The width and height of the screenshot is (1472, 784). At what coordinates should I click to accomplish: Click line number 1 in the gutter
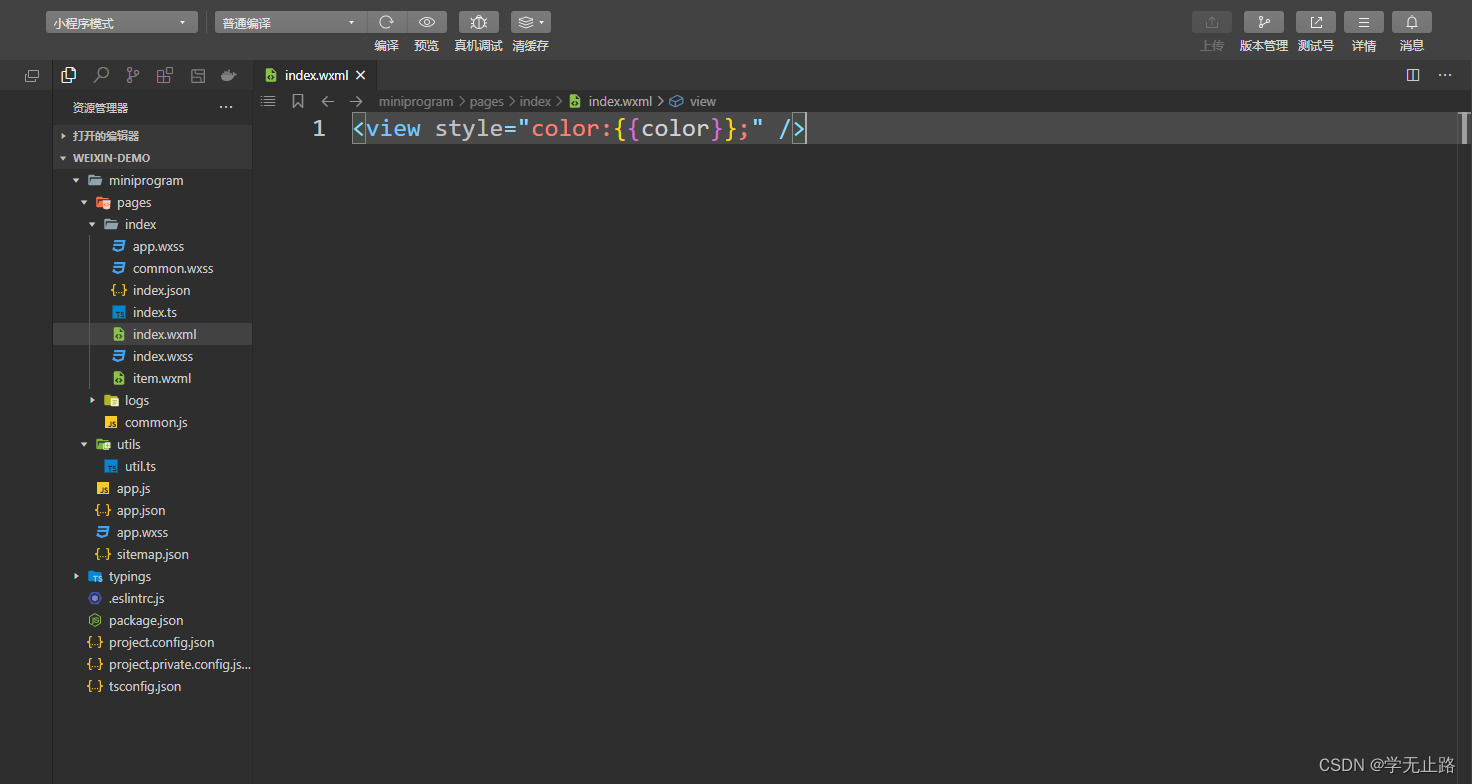pyautogui.click(x=319, y=128)
